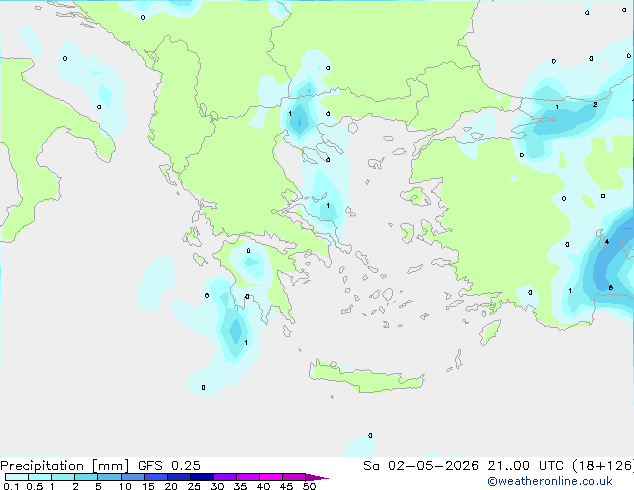Pick the 20–25 mm legend color swatch
Image resolution: width=634 pixels, height=490 pixels.
pyautogui.click(x=179, y=477)
